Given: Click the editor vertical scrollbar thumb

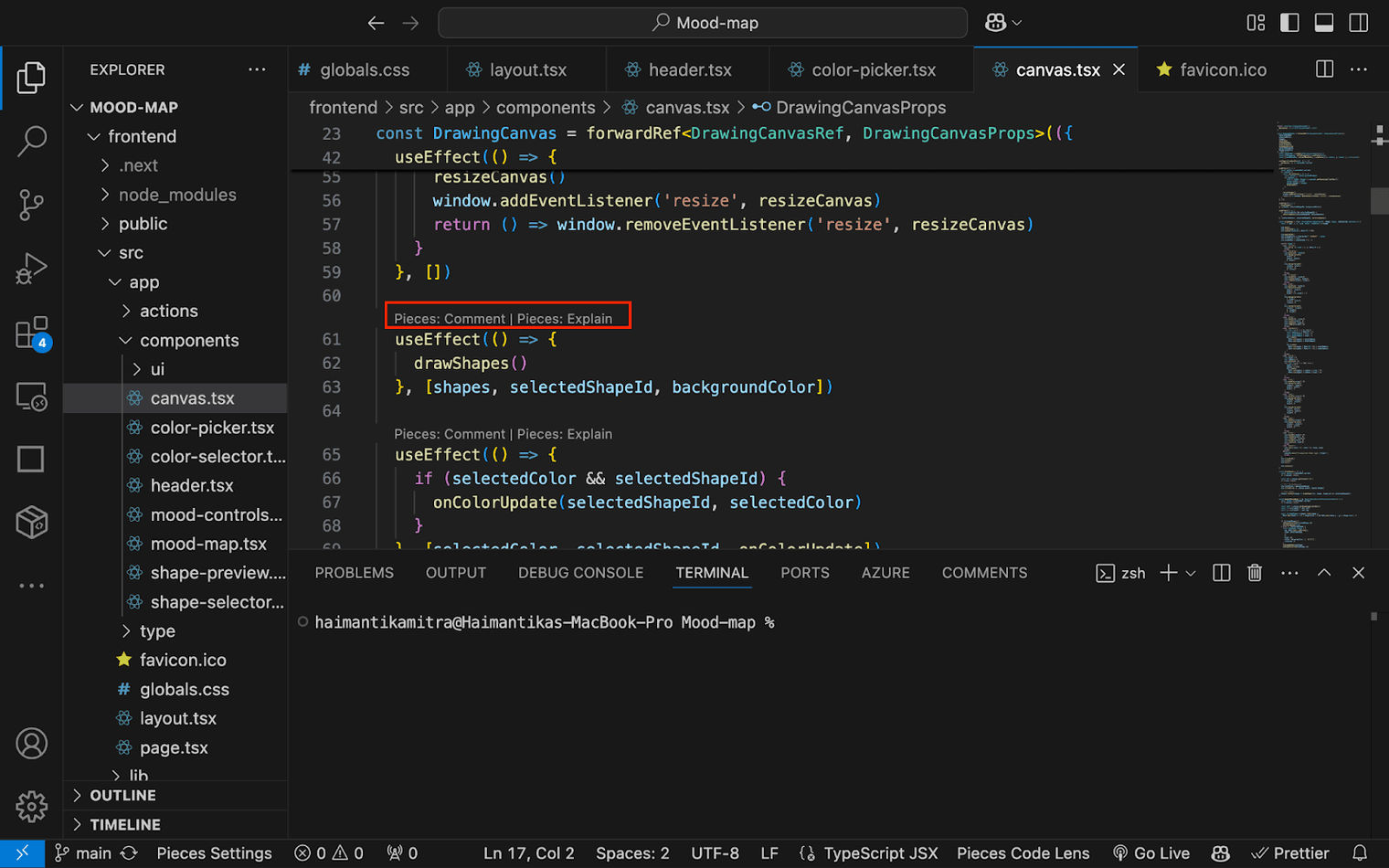Looking at the screenshot, I should point(1379,200).
